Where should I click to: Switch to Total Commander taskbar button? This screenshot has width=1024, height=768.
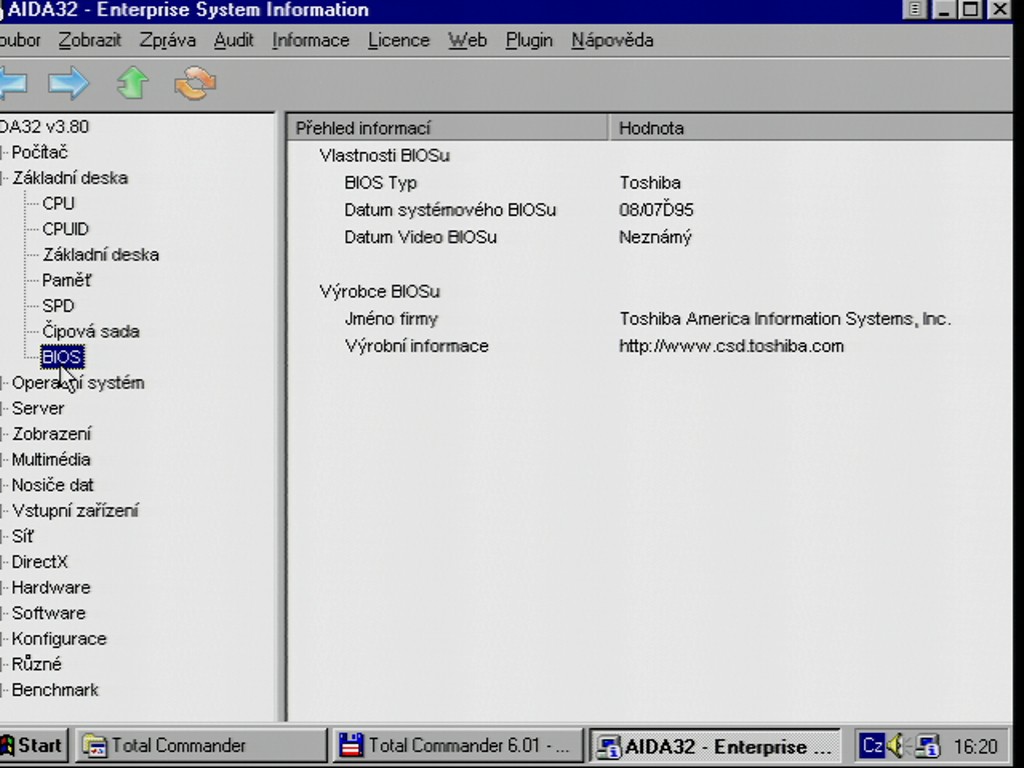click(x=200, y=745)
